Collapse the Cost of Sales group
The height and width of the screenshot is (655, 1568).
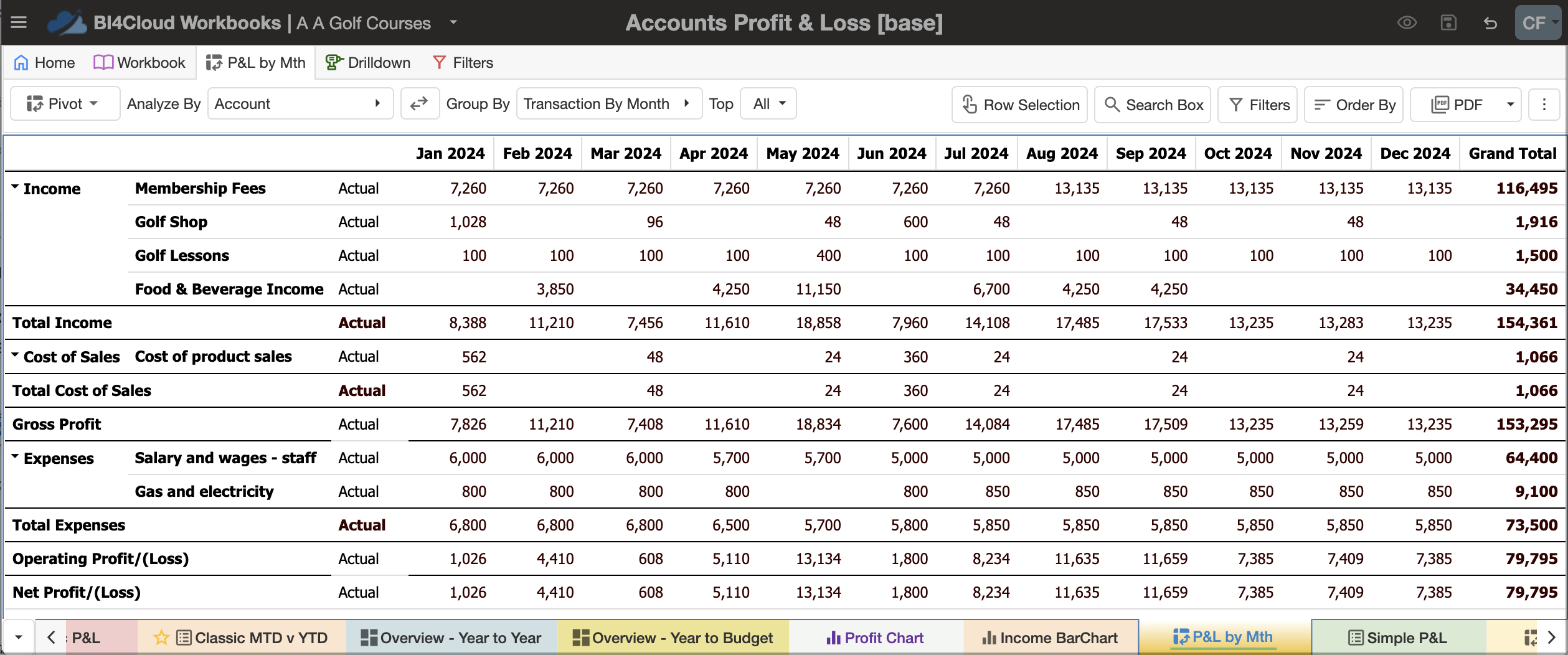click(15, 356)
